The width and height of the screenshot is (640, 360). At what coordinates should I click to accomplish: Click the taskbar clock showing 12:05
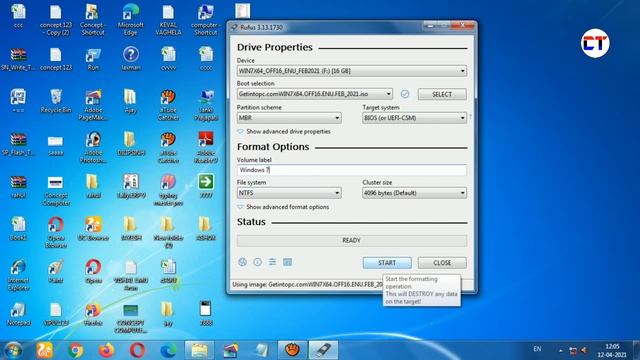tap(612, 351)
